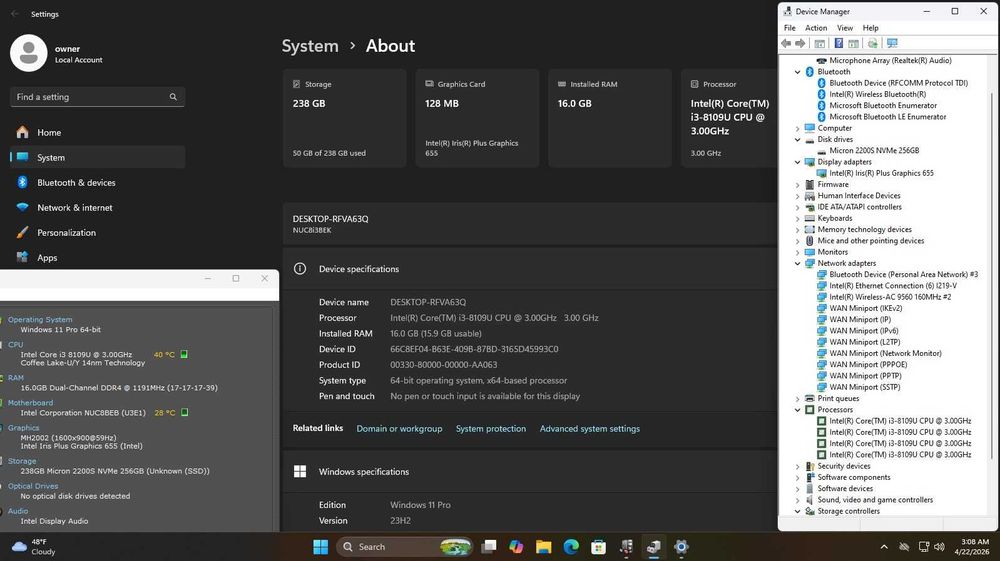Select Microsoft Bluetooth LE Enumerator

887,117
